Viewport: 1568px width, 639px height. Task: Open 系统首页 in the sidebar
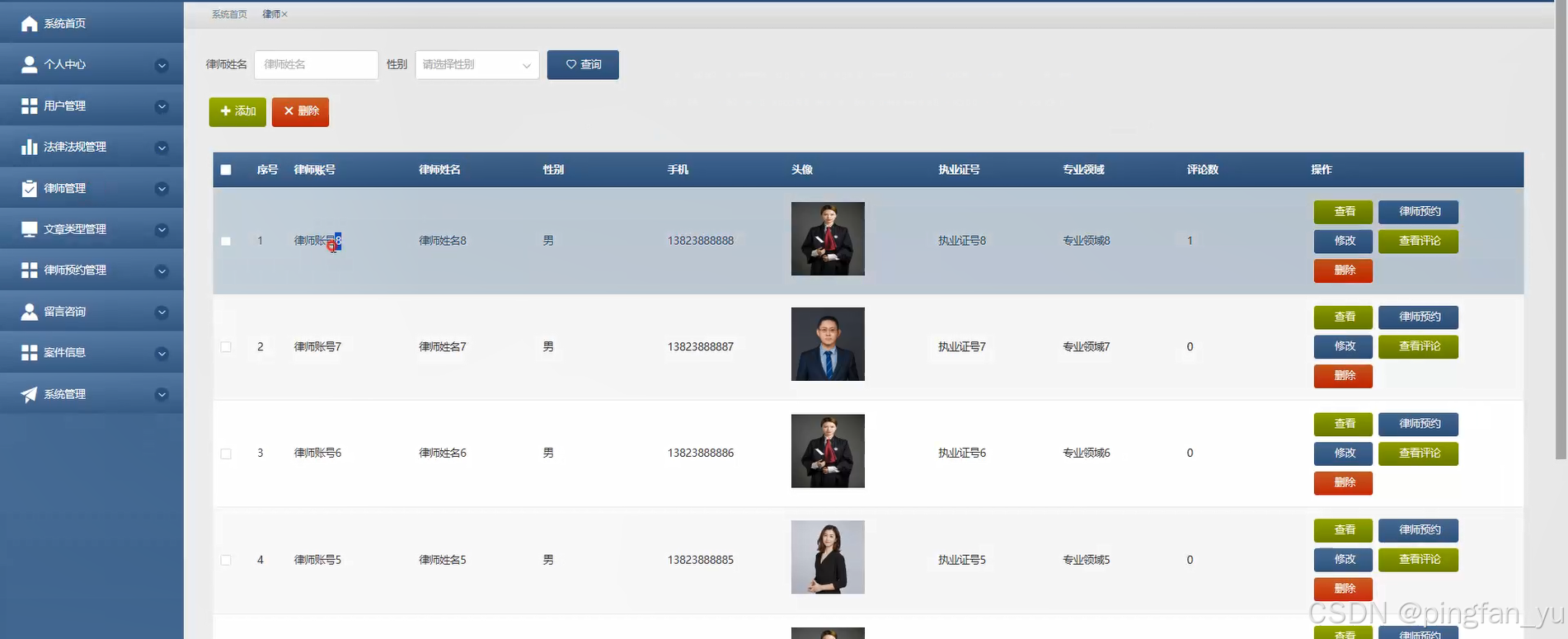pos(92,23)
